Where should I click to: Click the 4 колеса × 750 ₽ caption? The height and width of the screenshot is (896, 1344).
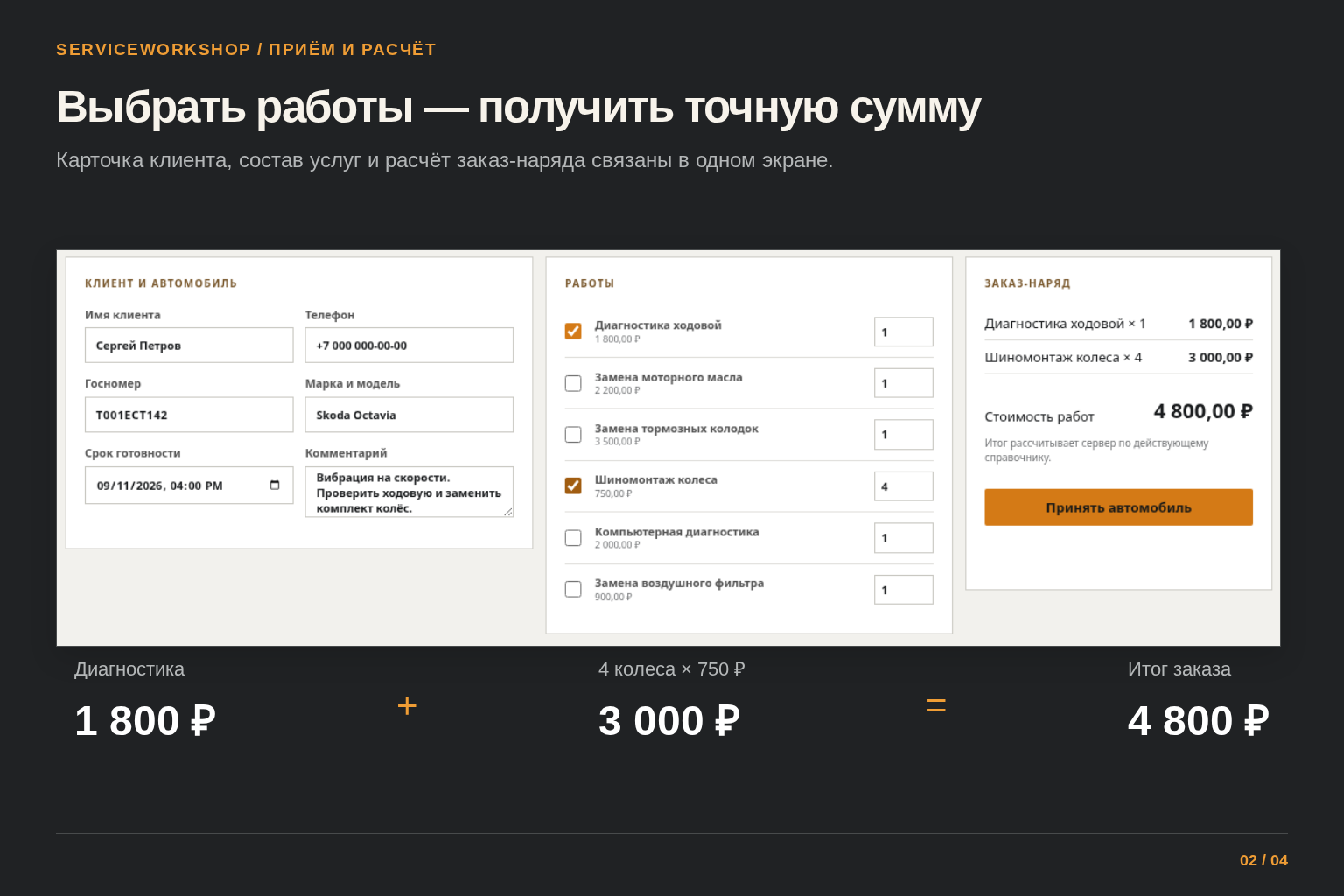pos(672,669)
